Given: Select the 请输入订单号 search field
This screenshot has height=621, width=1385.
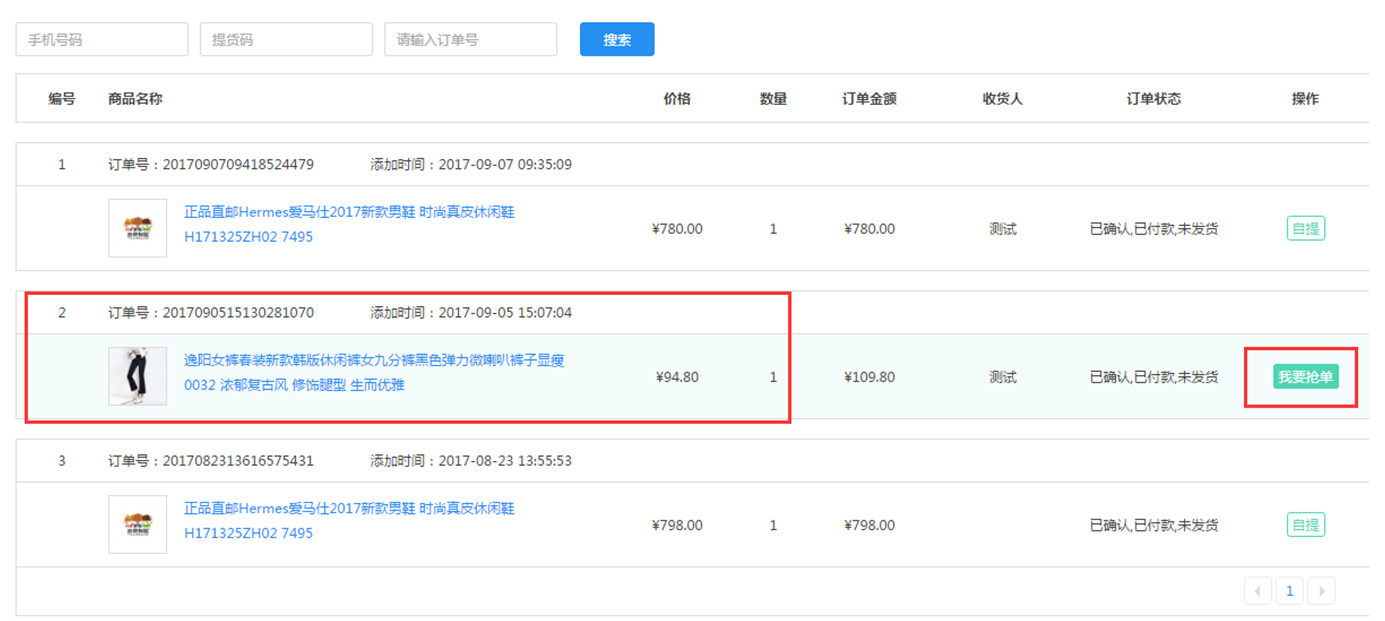Looking at the screenshot, I should (x=470, y=40).
